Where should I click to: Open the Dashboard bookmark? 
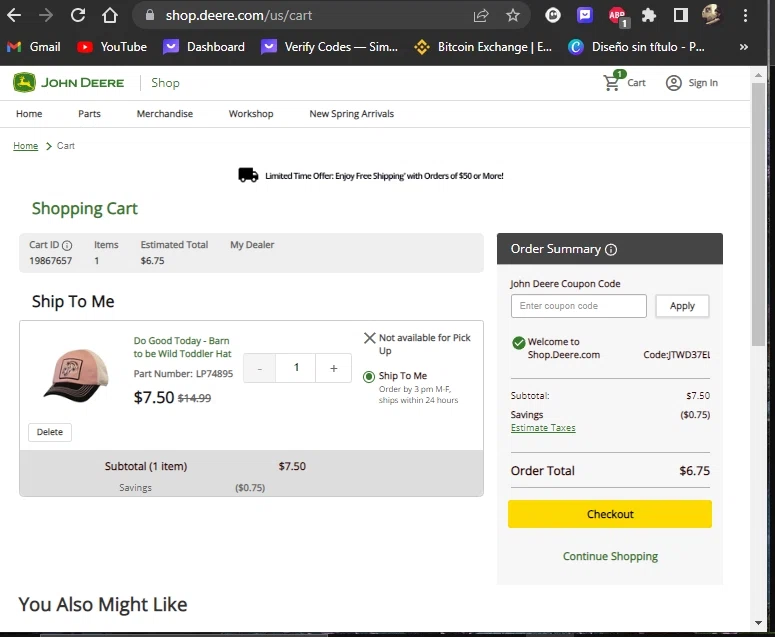click(x=204, y=47)
